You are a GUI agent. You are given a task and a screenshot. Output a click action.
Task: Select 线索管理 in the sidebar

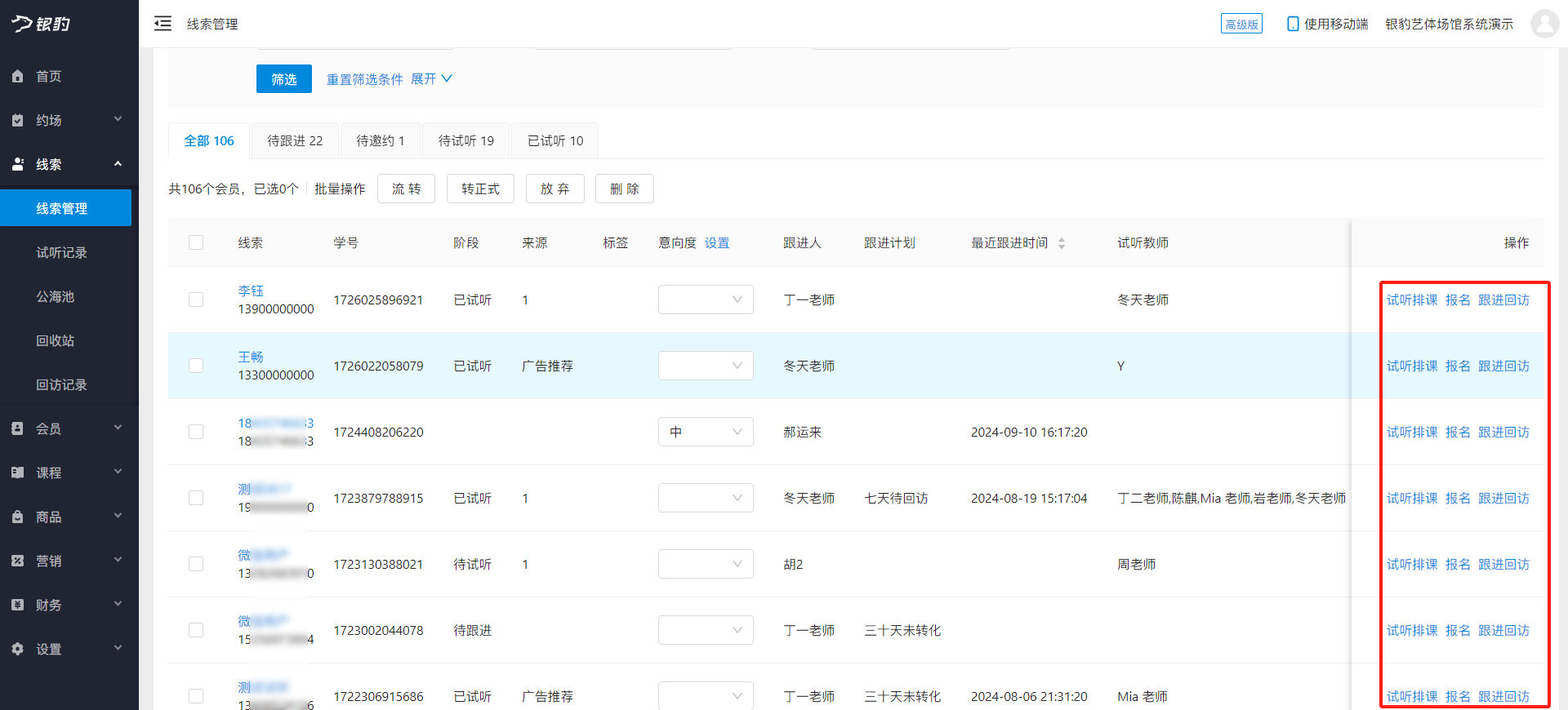pos(65,208)
